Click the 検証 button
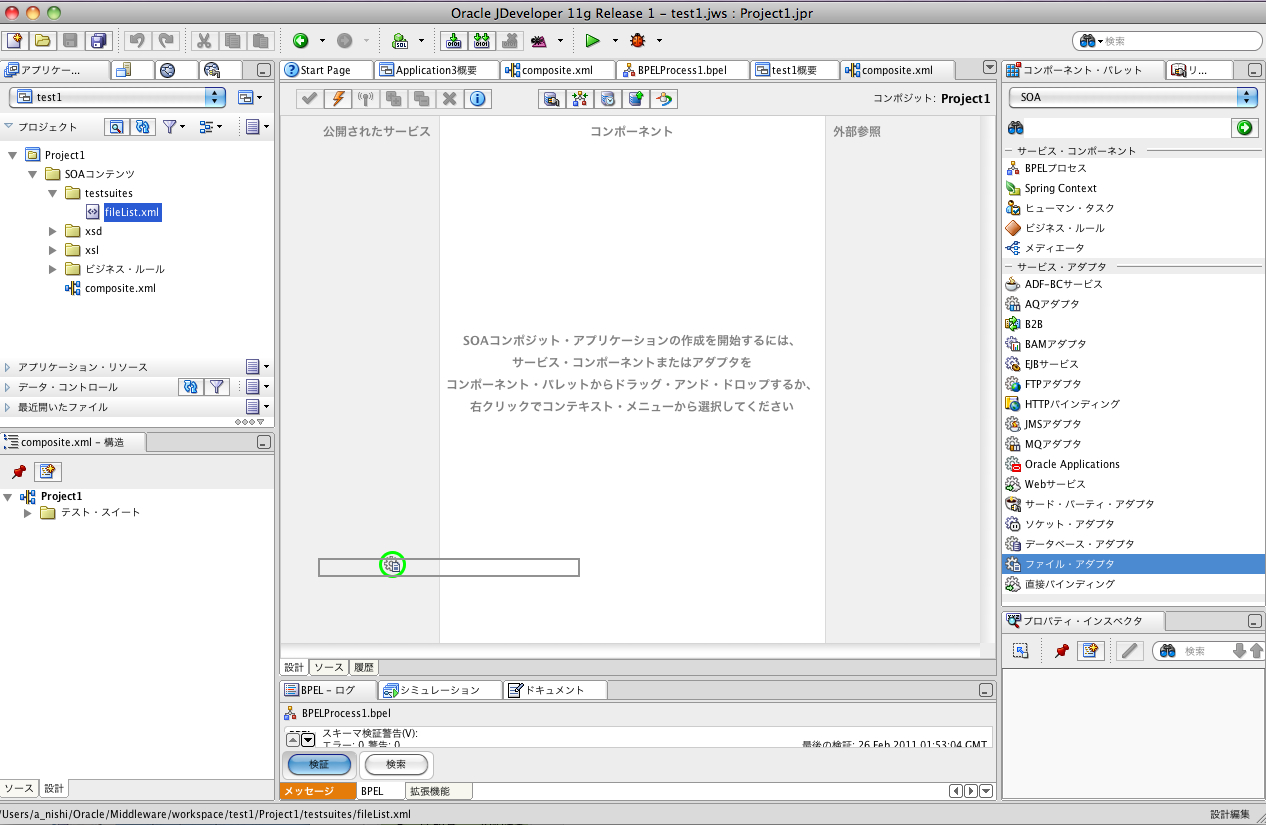The width and height of the screenshot is (1266, 825). point(319,764)
